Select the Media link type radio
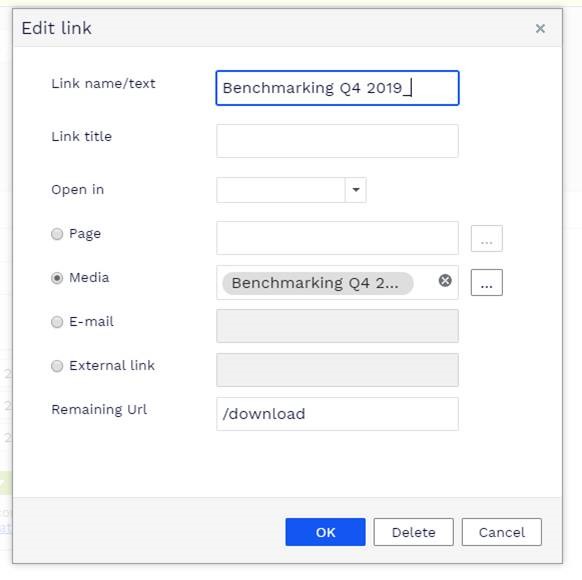Screen dimensions: 582x580 tap(57, 278)
